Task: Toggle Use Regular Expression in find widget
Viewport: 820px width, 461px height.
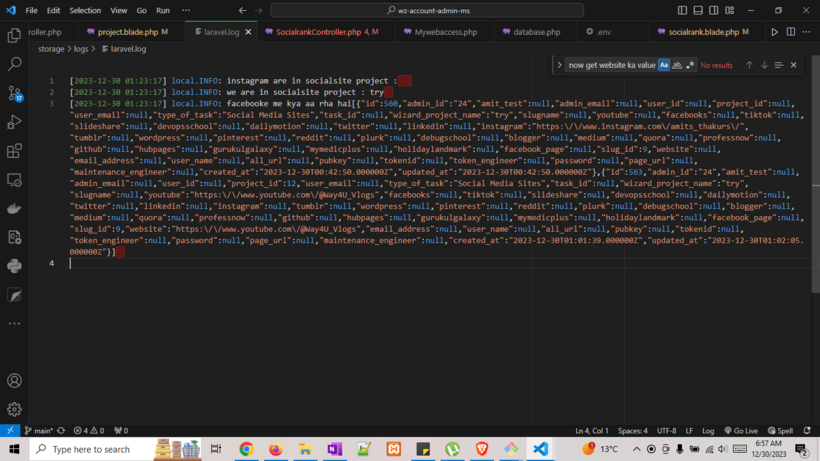Action: tap(690, 65)
